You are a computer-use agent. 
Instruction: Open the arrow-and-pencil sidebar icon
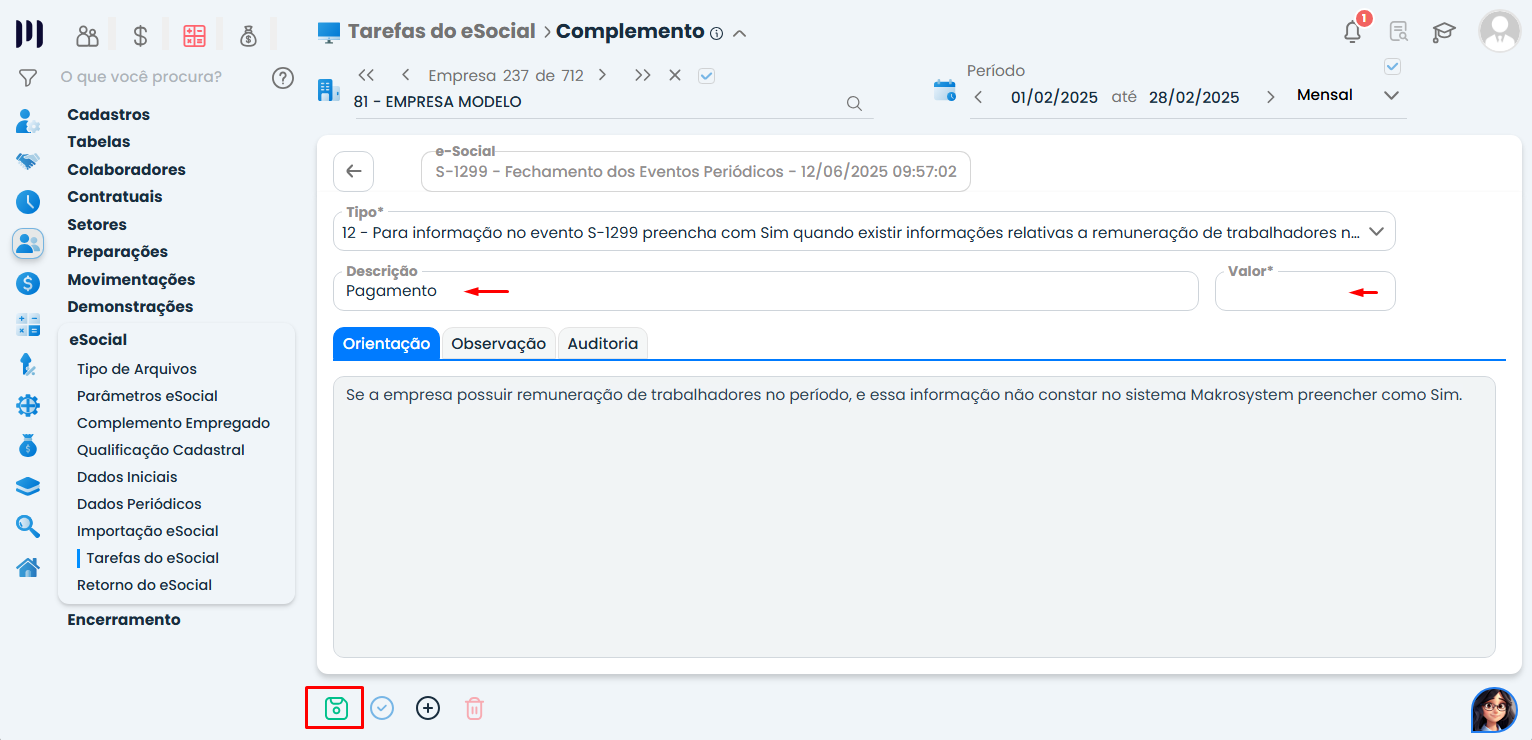tap(28, 365)
